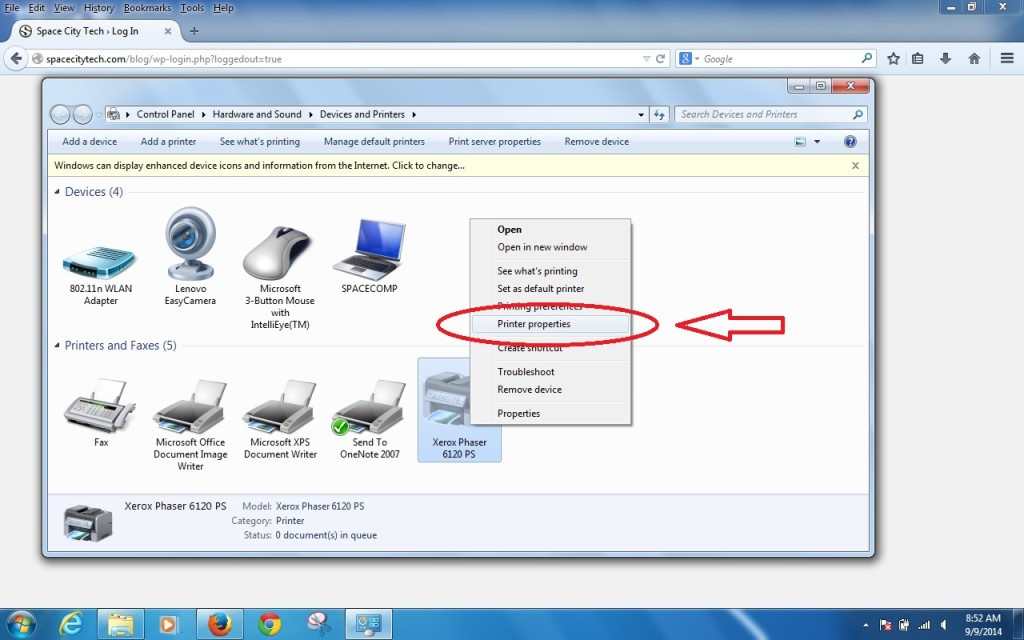Open the Firefox bookmarks list icon
The image size is (1024, 640).
tap(918, 59)
